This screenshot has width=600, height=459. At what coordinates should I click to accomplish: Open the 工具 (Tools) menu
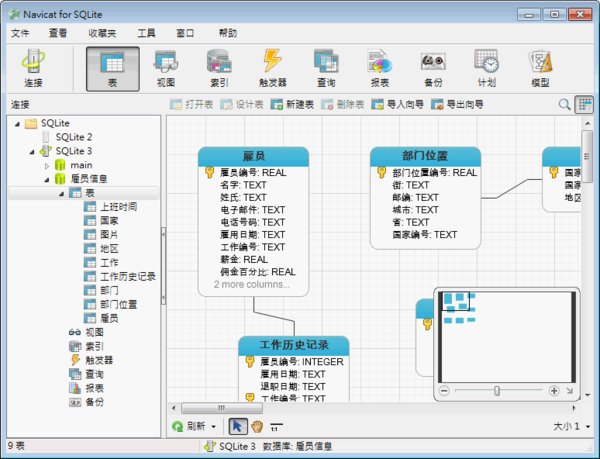(146, 33)
